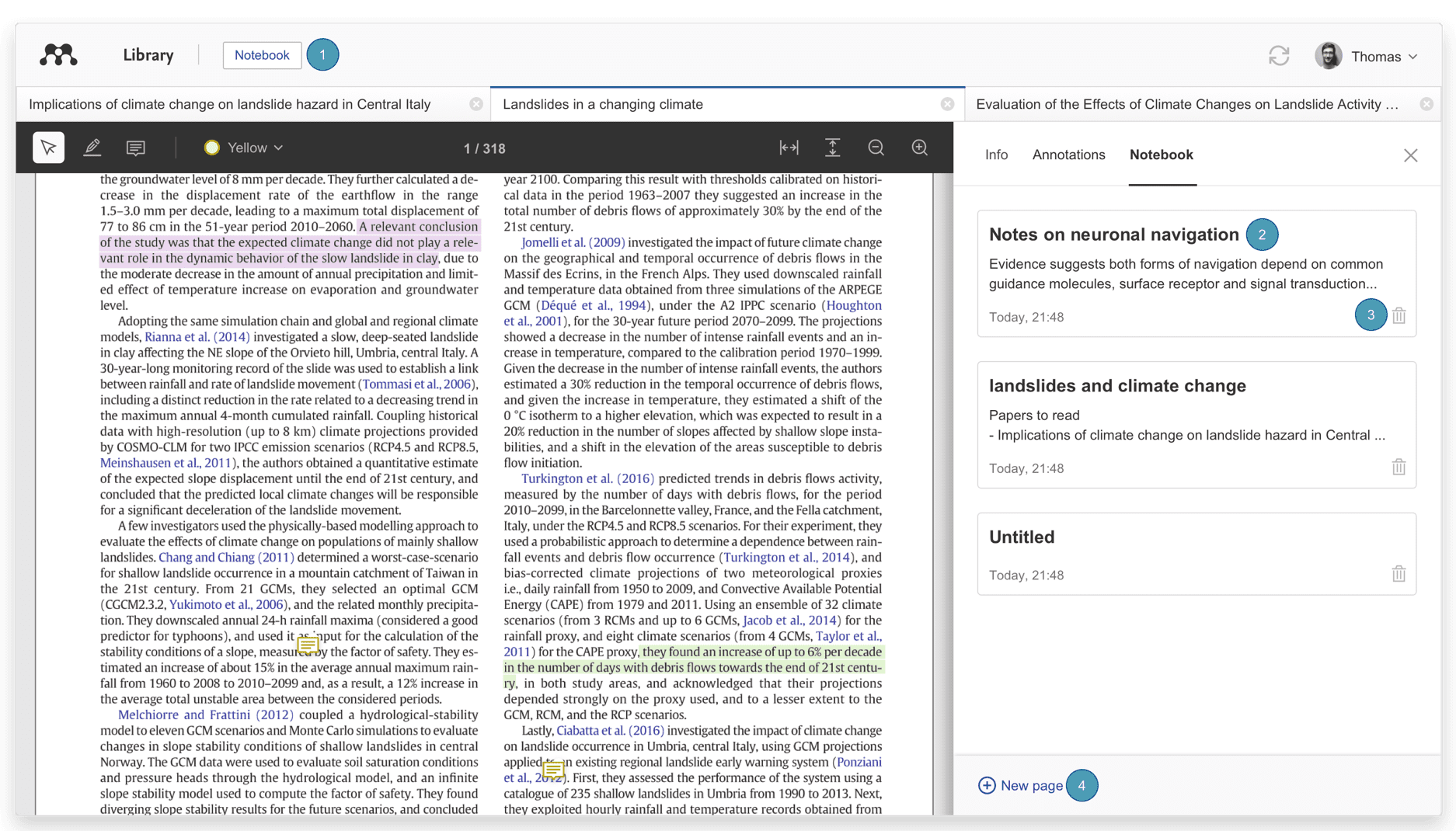Open Ciabatta et al. (2016) reference link

pyautogui.click(x=610, y=730)
